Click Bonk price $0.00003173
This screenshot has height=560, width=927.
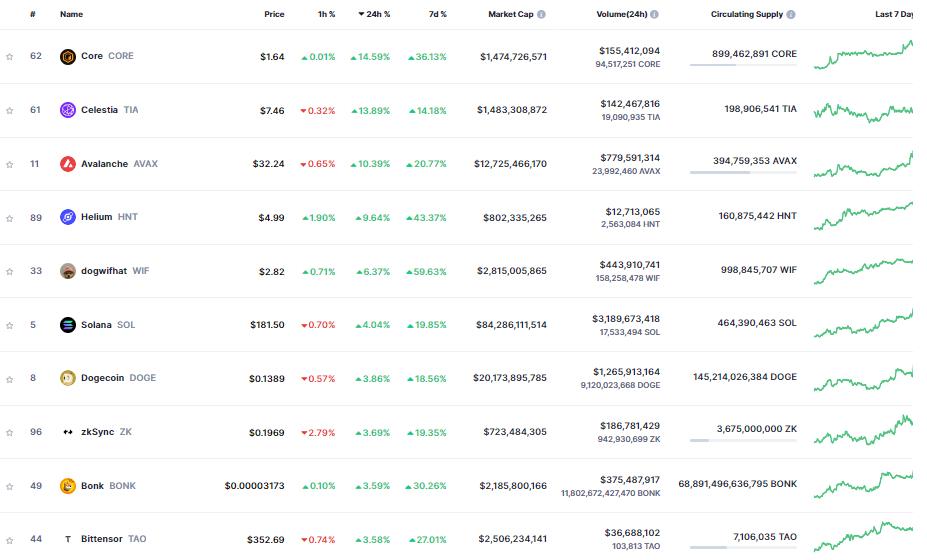coord(254,486)
